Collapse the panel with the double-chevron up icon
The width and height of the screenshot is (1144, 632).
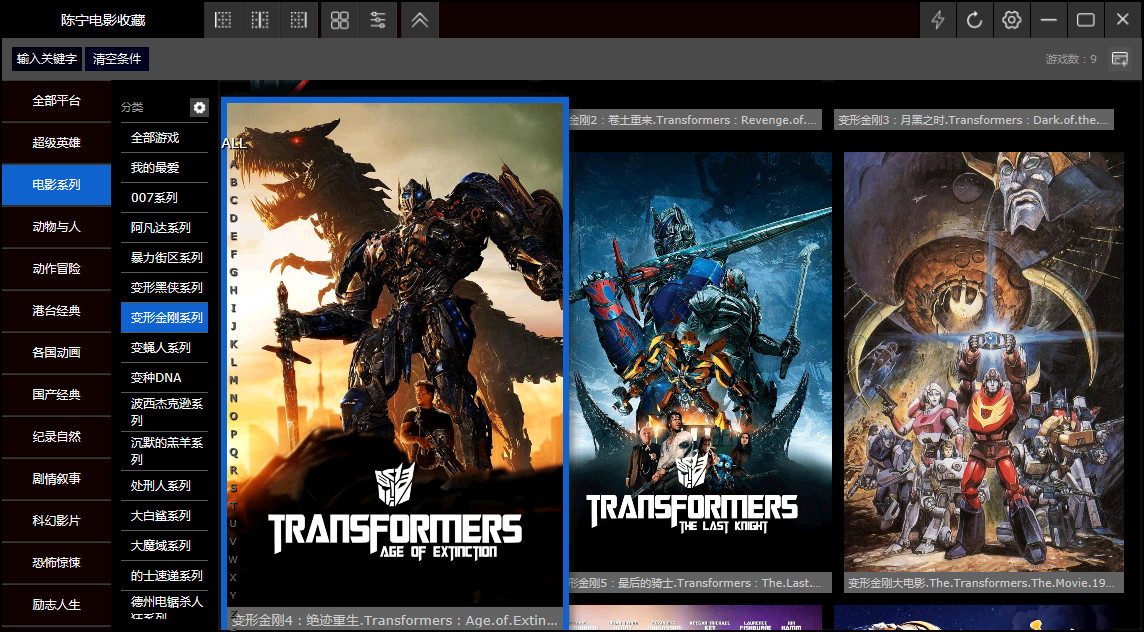tap(420, 20)
